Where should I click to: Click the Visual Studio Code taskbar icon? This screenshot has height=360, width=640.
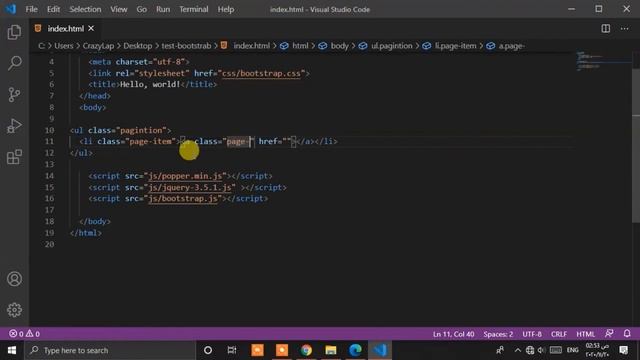coord(380,350)
